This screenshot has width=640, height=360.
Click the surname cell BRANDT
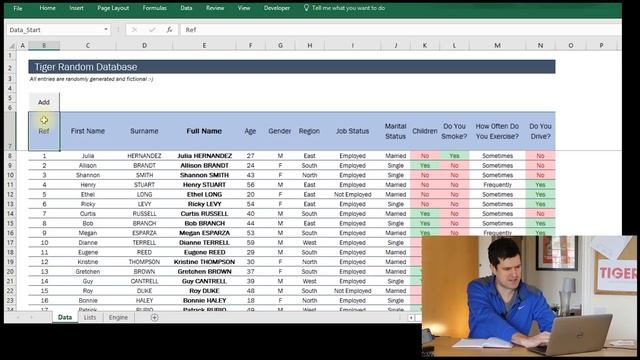pyautogui.click(x=144, y=166)
